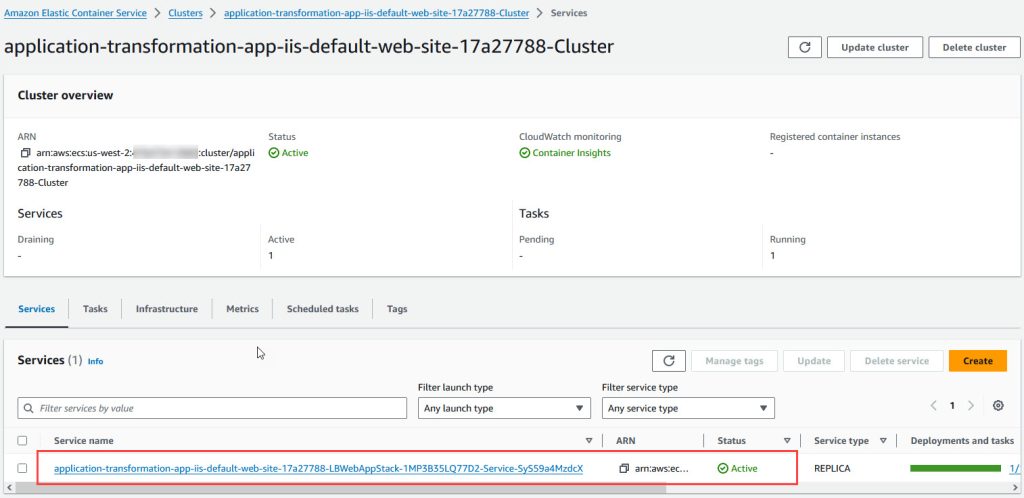Screen dimensions: 1024x498
Task: Click the Deployments and tasks column header
Action: point(962,441)
